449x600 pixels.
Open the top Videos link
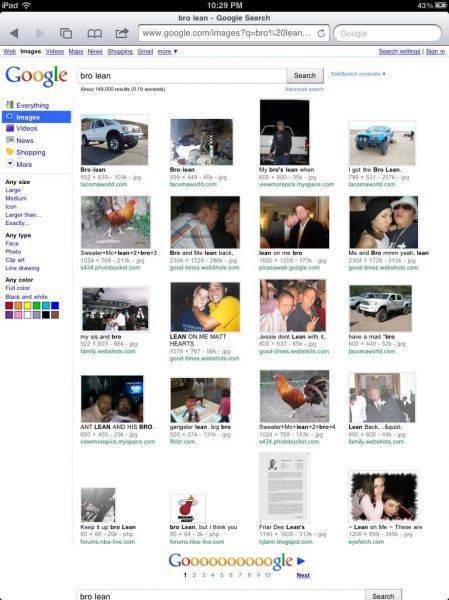pyautogui.click(x=55, y=52)
